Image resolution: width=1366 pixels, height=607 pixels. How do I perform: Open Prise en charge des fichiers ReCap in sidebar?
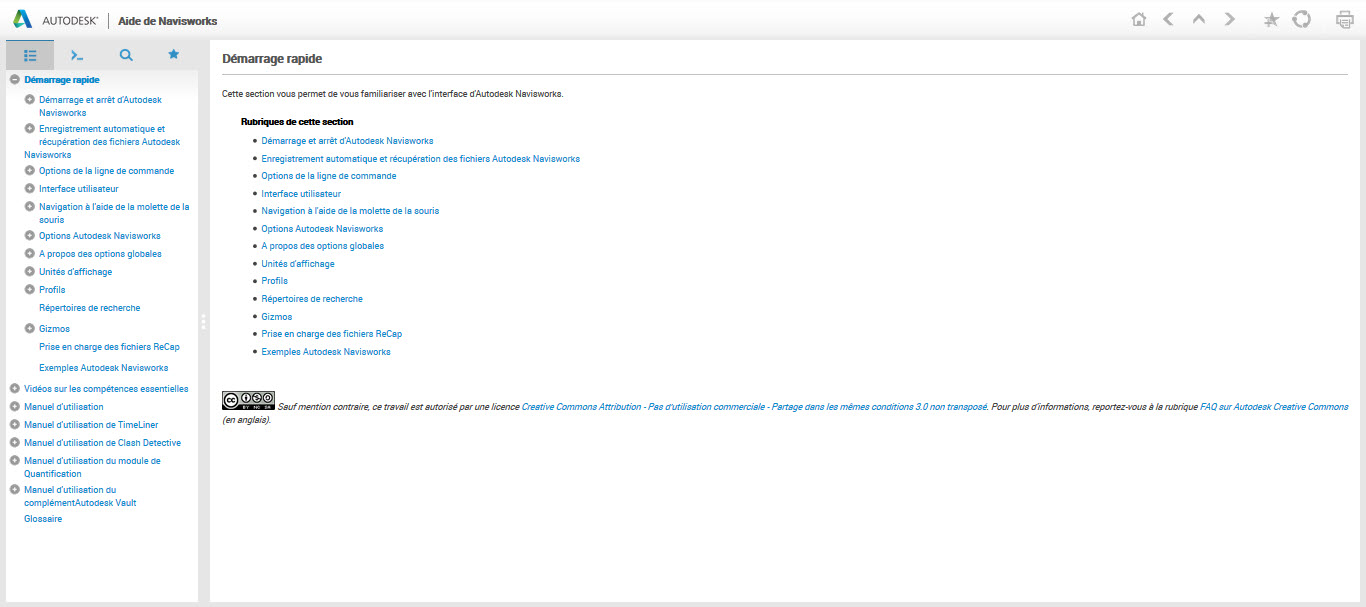point(109,347)
